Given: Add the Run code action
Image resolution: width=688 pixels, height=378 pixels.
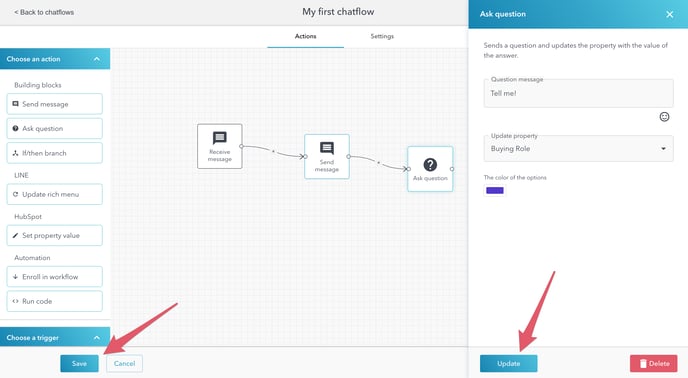Looking at the screenshot, I should point(55,301).
